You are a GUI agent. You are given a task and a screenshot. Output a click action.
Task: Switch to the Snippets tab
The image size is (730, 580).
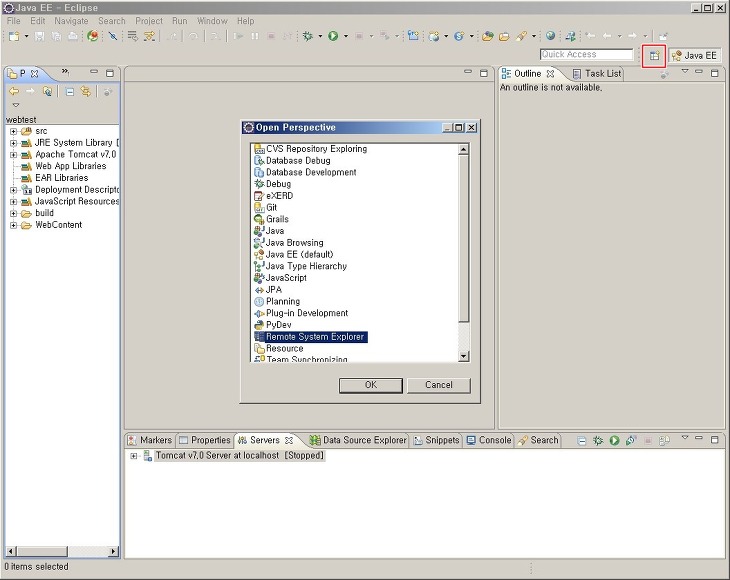(437, 440)
